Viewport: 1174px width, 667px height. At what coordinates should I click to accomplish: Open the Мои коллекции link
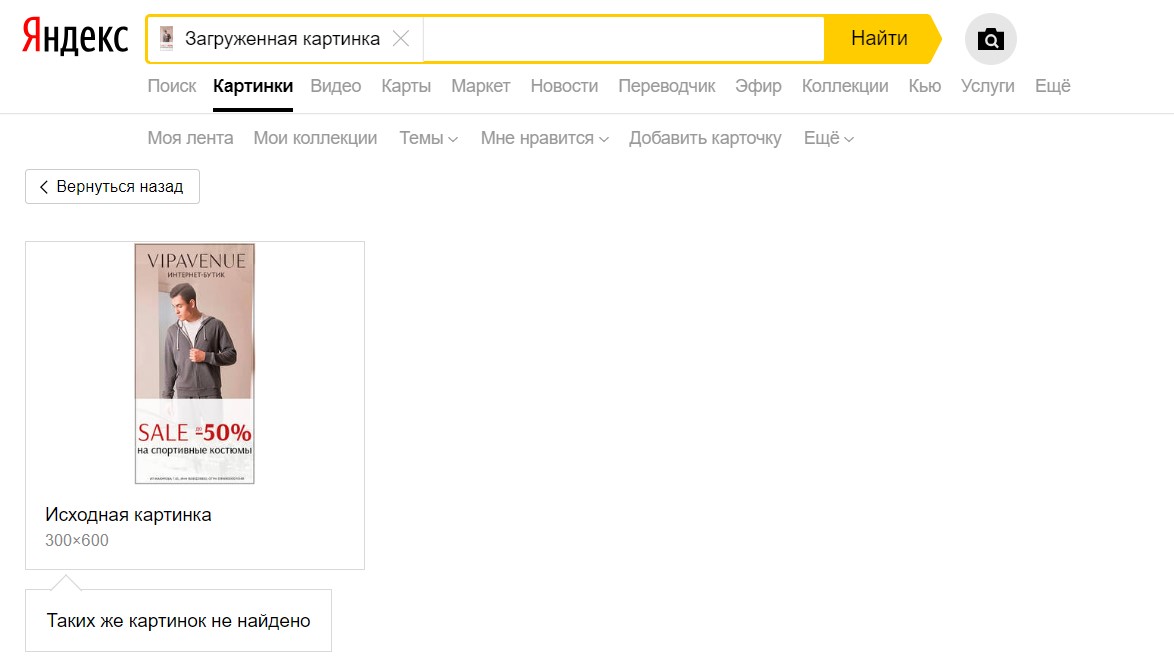coord(315,138)
